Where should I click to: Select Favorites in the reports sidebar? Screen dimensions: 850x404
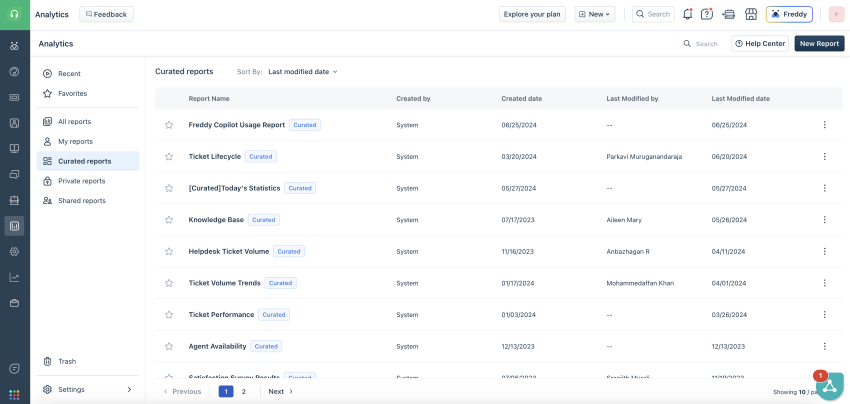pyautogui.click(x=88, y=93)
